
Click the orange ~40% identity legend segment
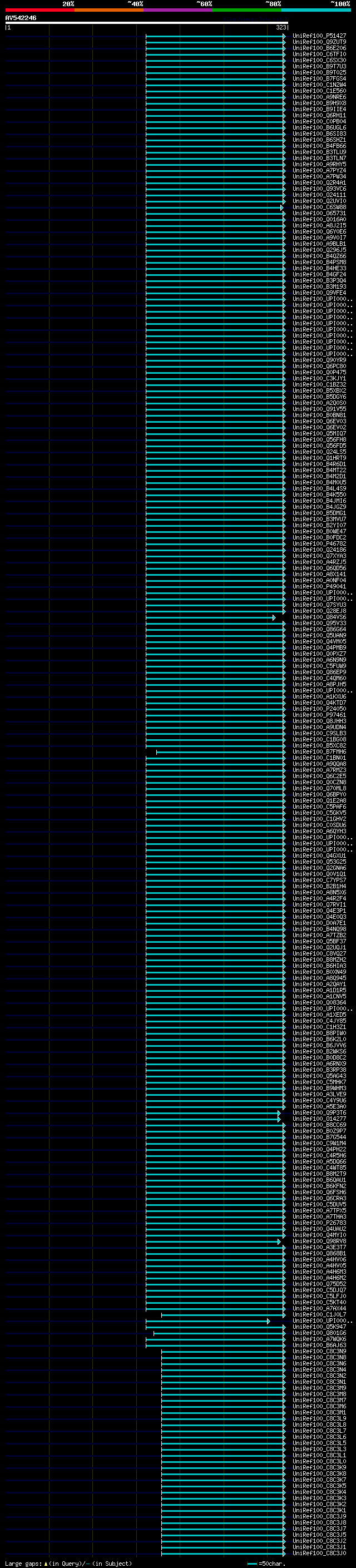click(x=109, y=11)
